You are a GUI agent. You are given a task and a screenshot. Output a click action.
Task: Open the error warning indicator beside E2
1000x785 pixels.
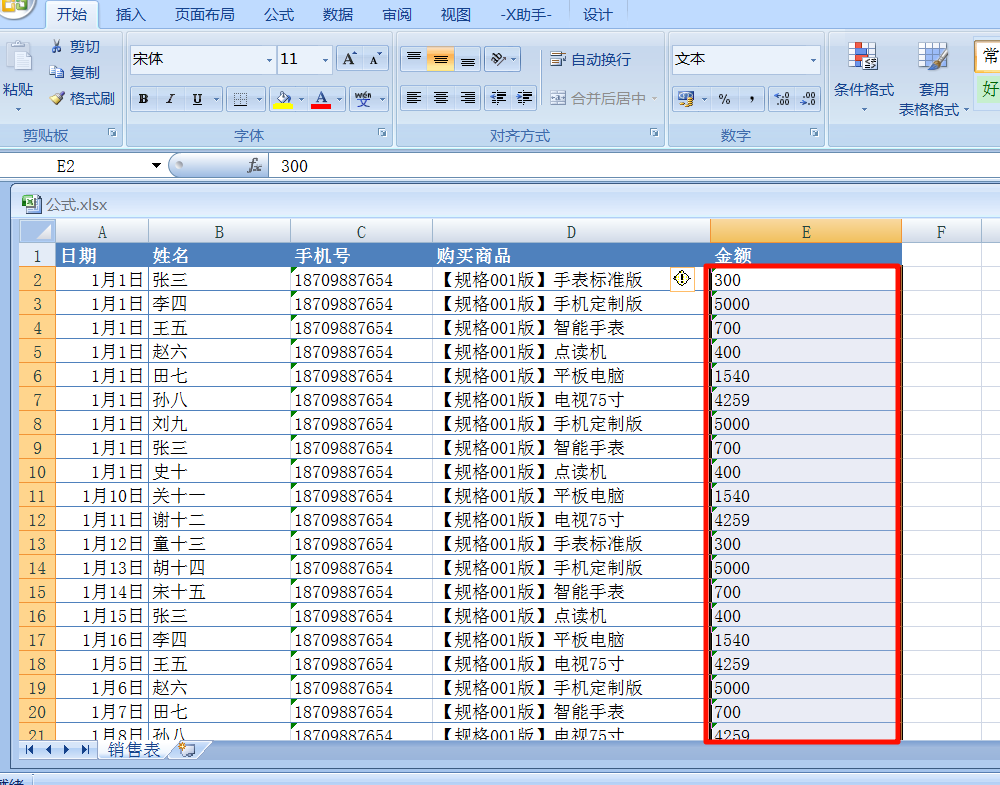click(x=682, y=279)
